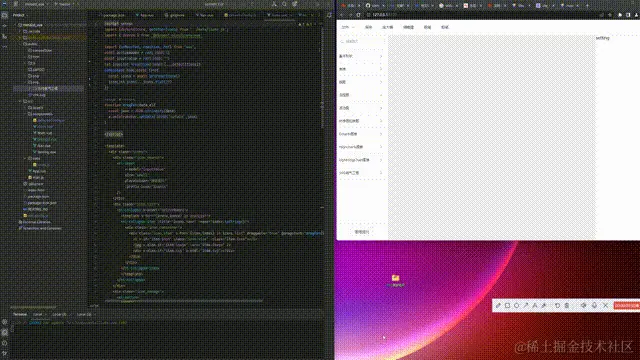Screen dimensions: 640x360
Task: Toggle the microphone in recorder toolbar
Action: click(594, 305)
